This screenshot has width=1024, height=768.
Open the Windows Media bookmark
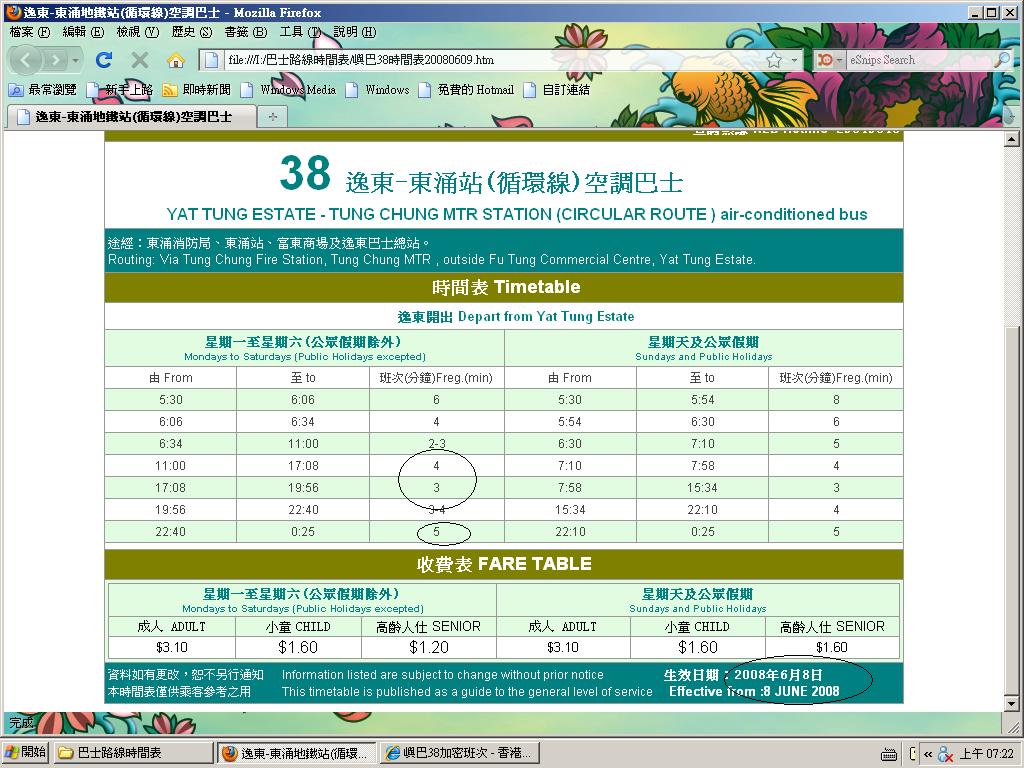(x=288, y=90)
